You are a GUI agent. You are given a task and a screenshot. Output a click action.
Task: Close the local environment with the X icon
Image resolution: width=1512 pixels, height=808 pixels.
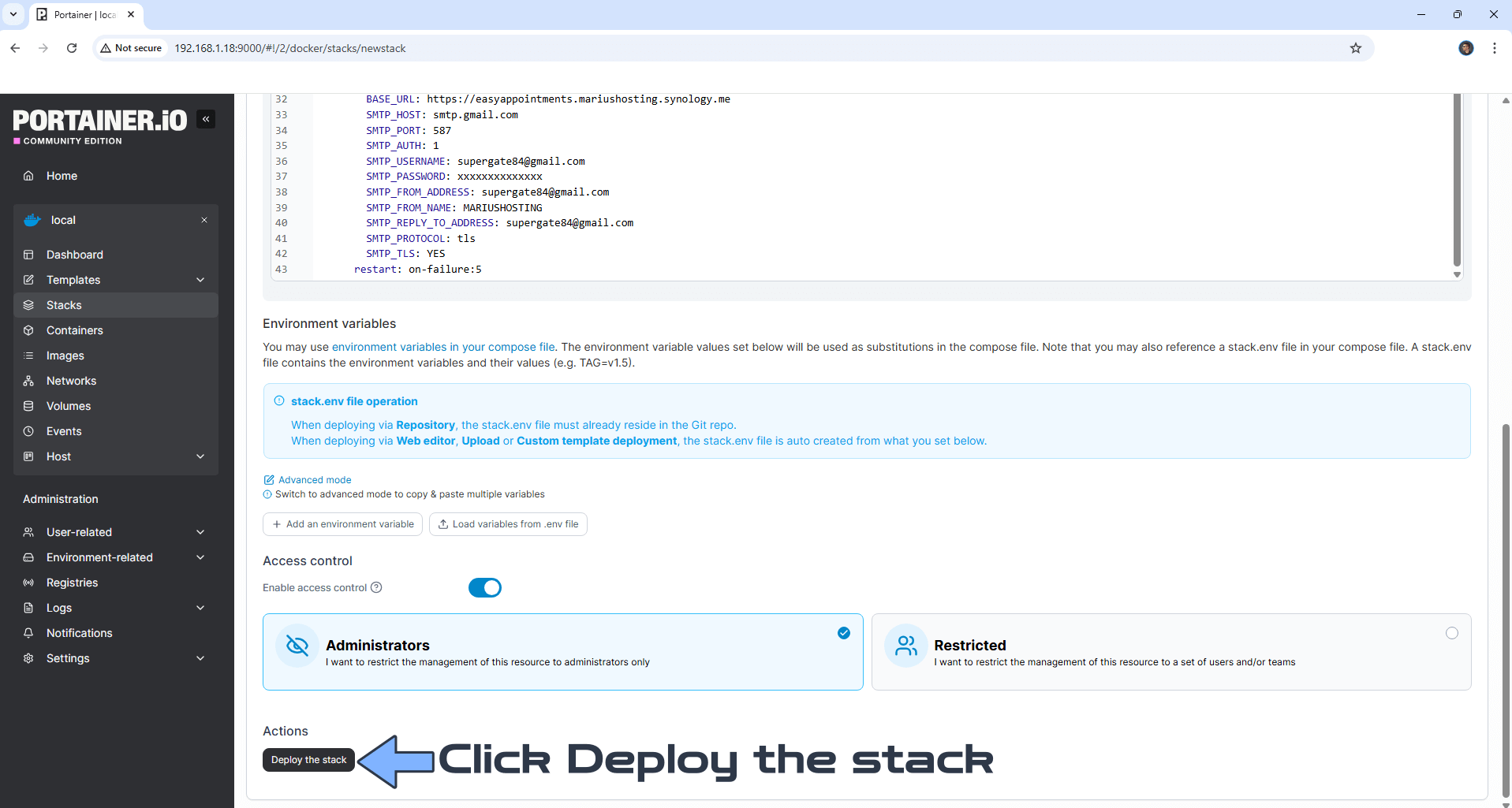[x=204, y=220]
